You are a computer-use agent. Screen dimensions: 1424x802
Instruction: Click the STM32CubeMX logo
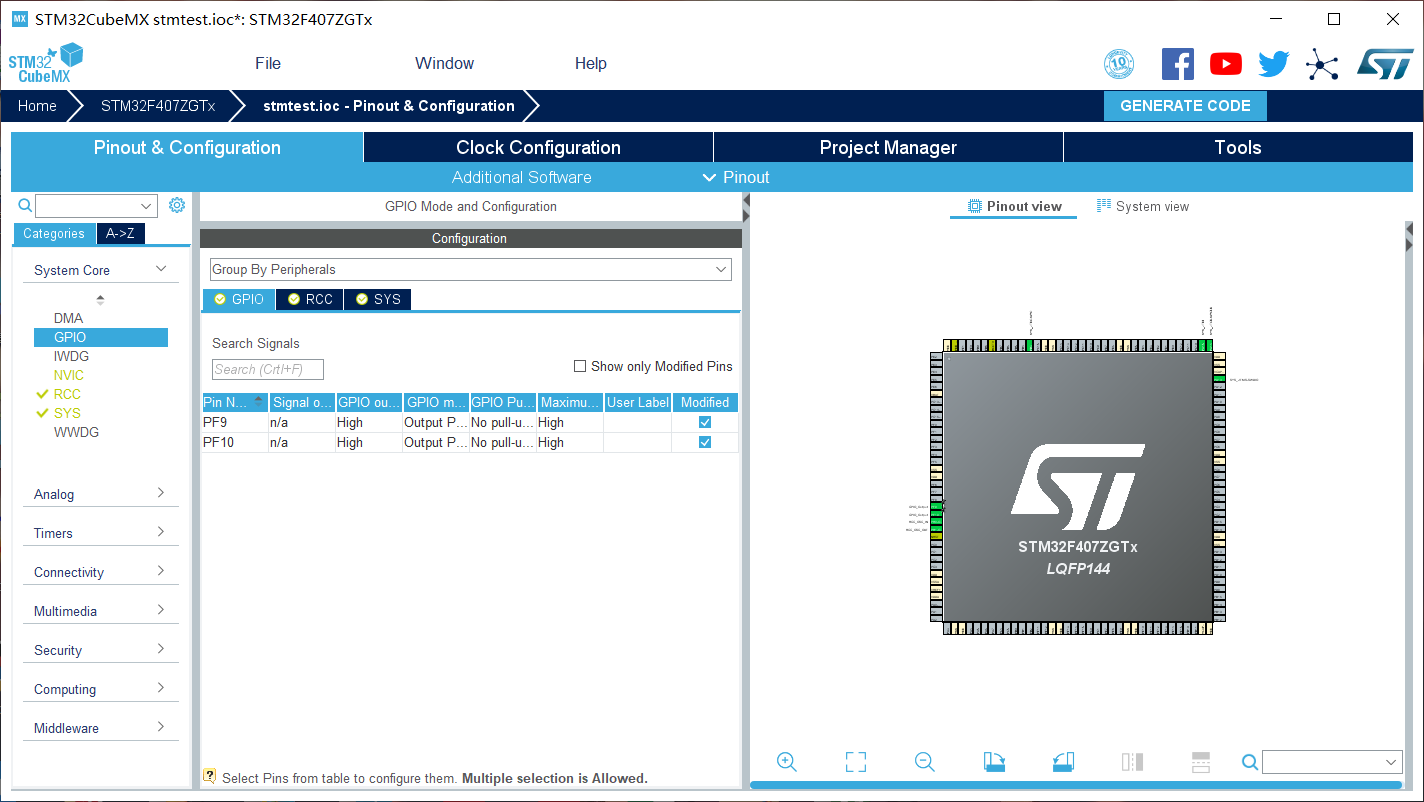click(x=45, y=63)
